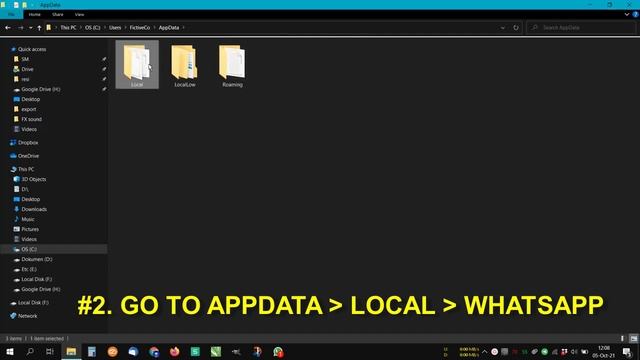Open Downloads in sidebar

(34, 209)
